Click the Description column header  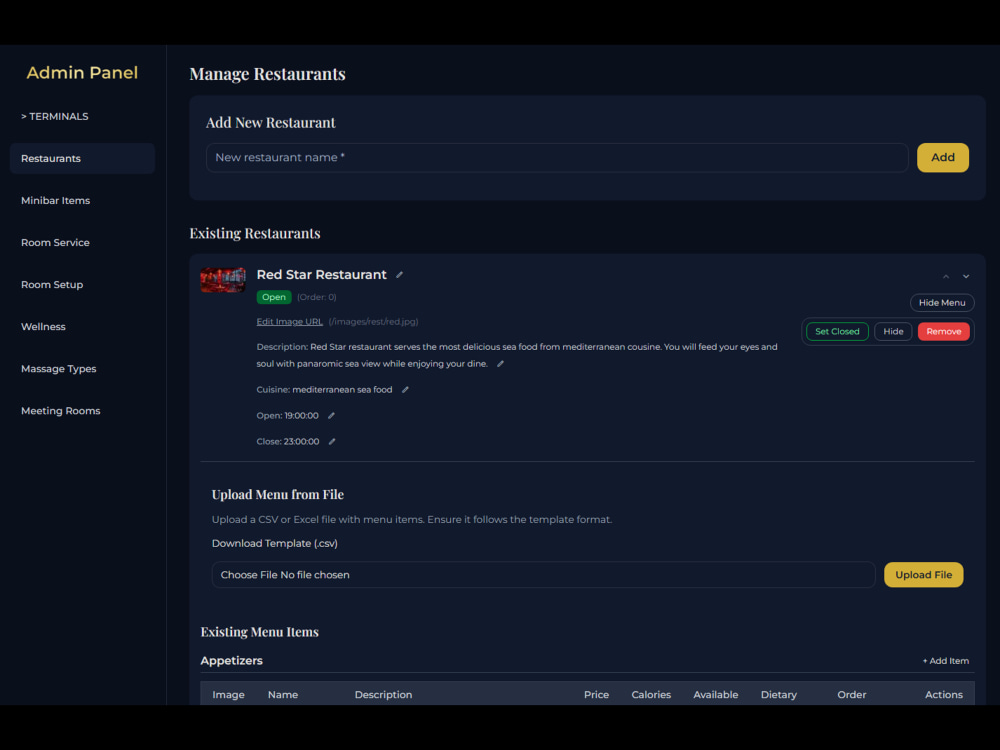coord(383,695)
